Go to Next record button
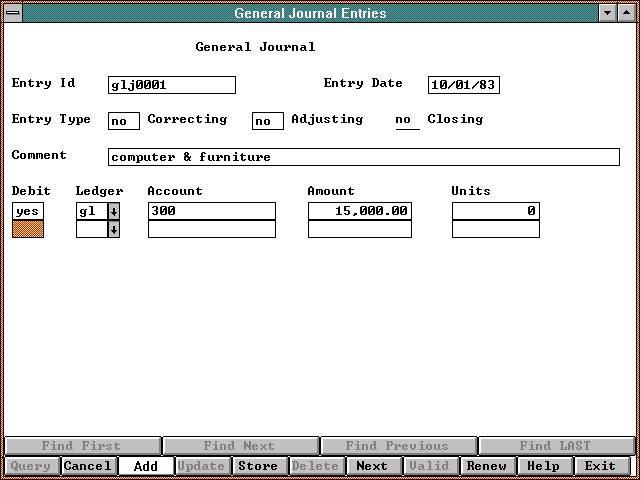 click(x=372, y=466)
